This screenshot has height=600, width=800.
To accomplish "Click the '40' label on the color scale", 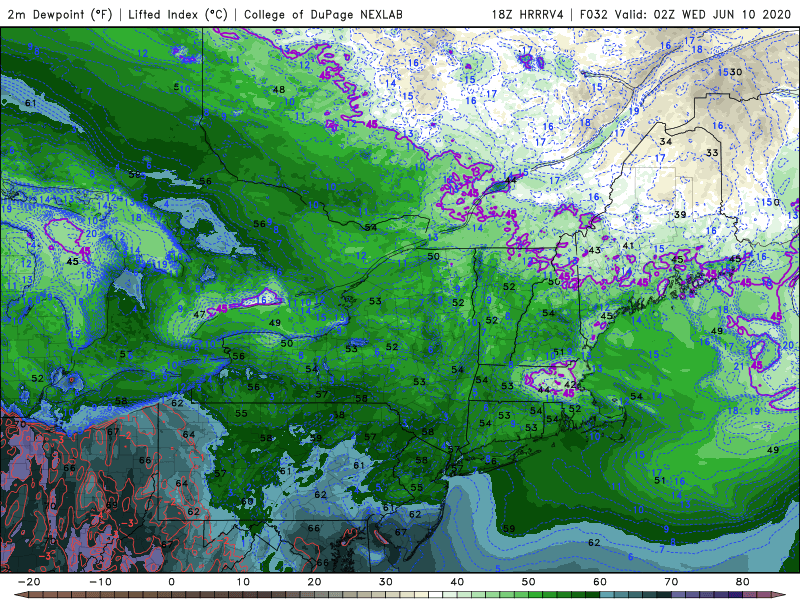I will (x=457, y=582).
